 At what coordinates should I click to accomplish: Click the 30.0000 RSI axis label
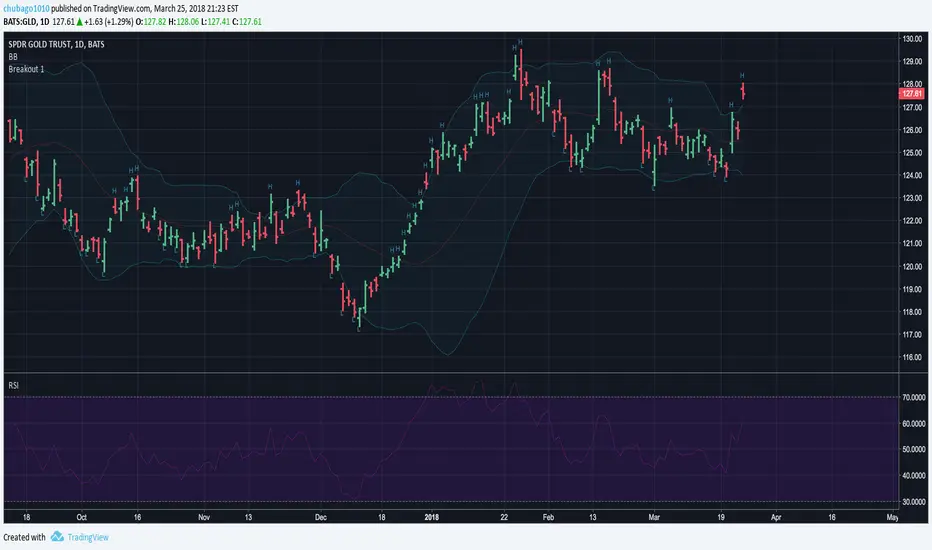point(914,502)
